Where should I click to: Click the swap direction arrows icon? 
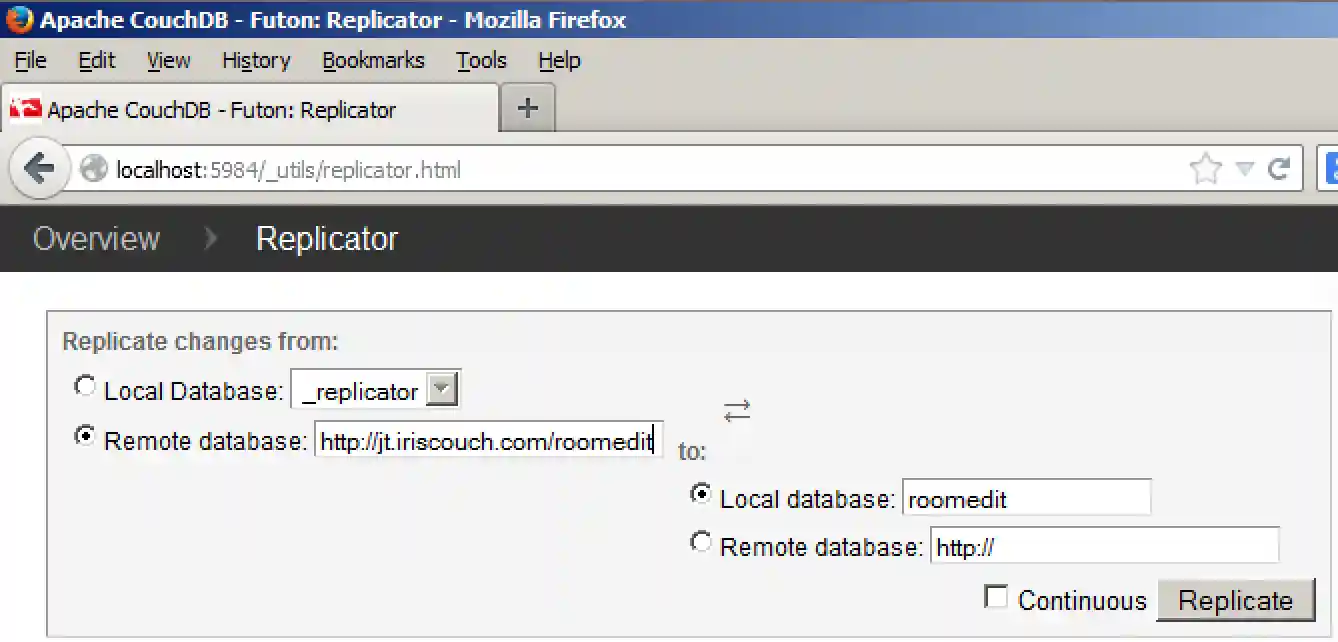click(737, 410)
